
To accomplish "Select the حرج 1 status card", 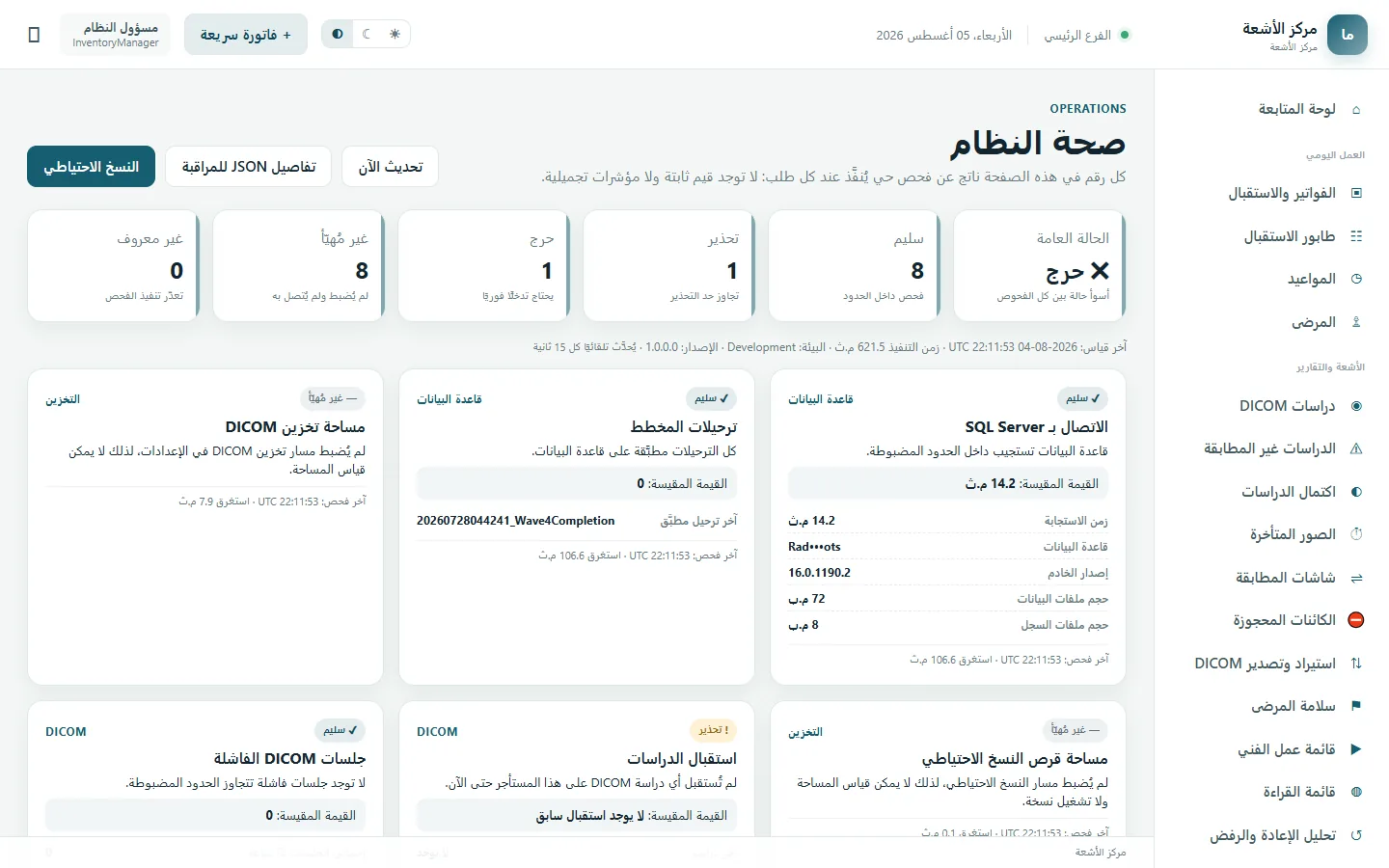I will (484, 265).
